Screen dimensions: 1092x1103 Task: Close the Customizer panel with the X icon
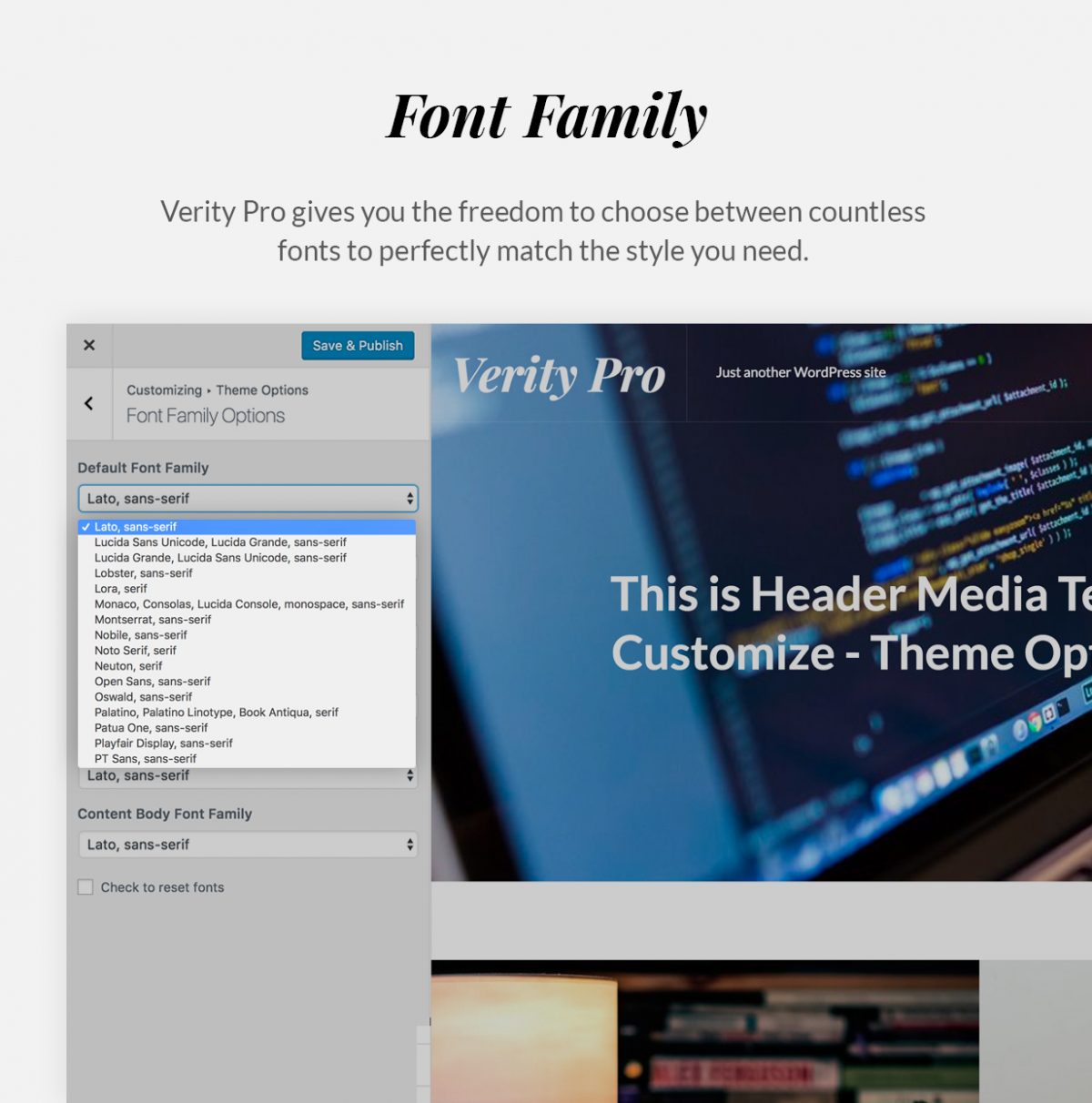pyautogui.click(x=88, y=345)
